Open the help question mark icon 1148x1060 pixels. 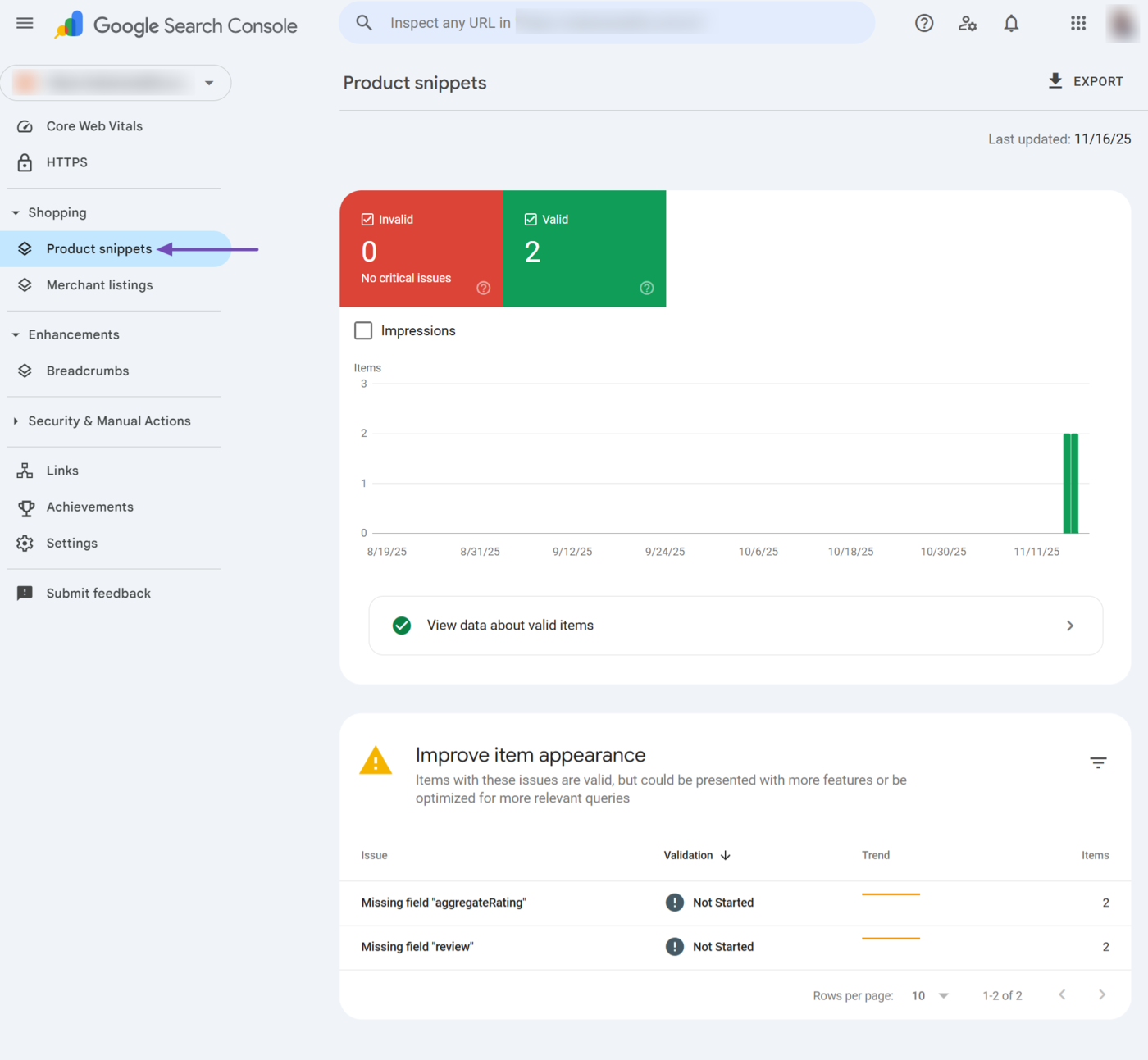click(x=924, y=23)
